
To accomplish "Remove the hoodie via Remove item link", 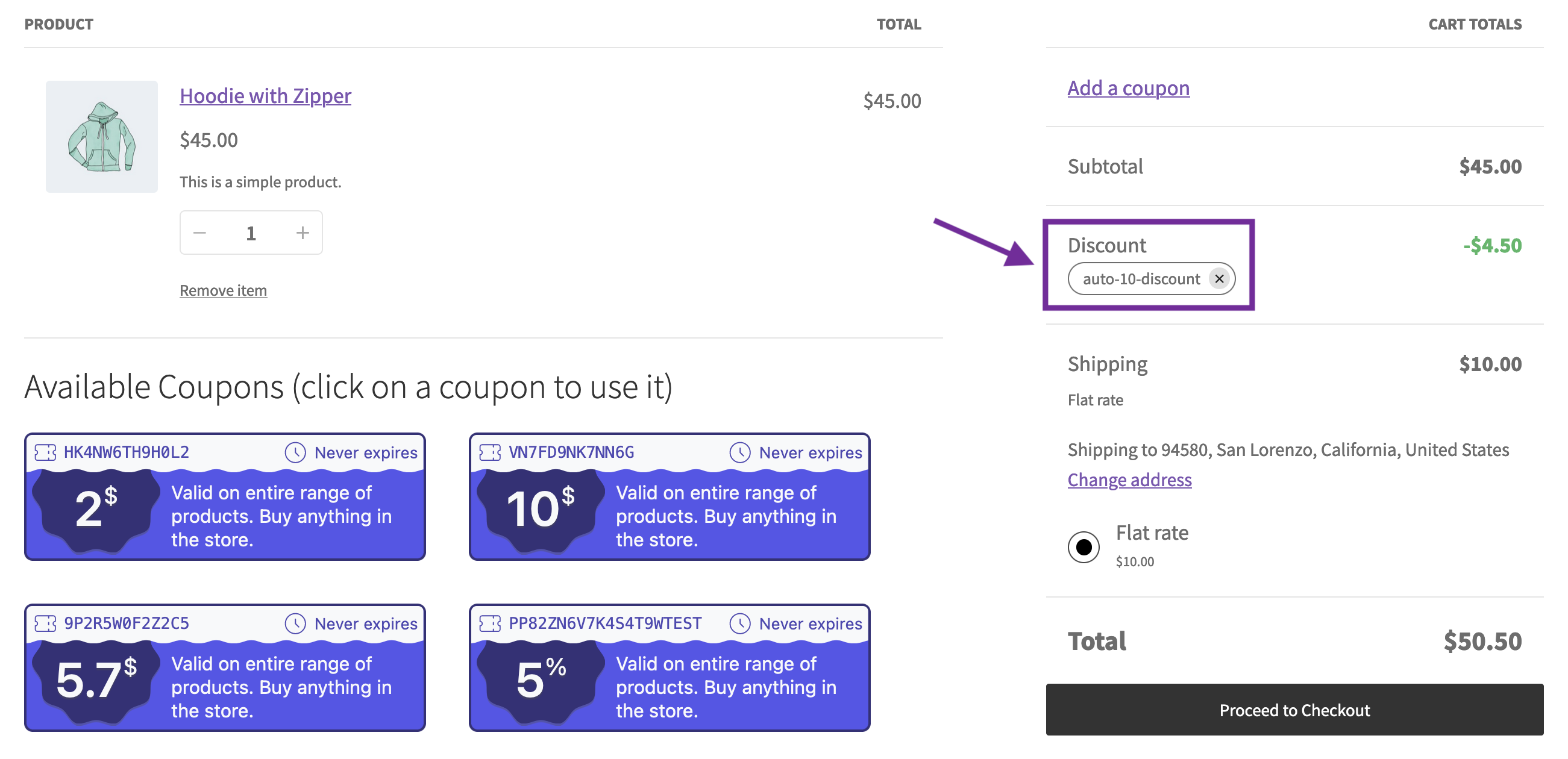I will [223, 290].
